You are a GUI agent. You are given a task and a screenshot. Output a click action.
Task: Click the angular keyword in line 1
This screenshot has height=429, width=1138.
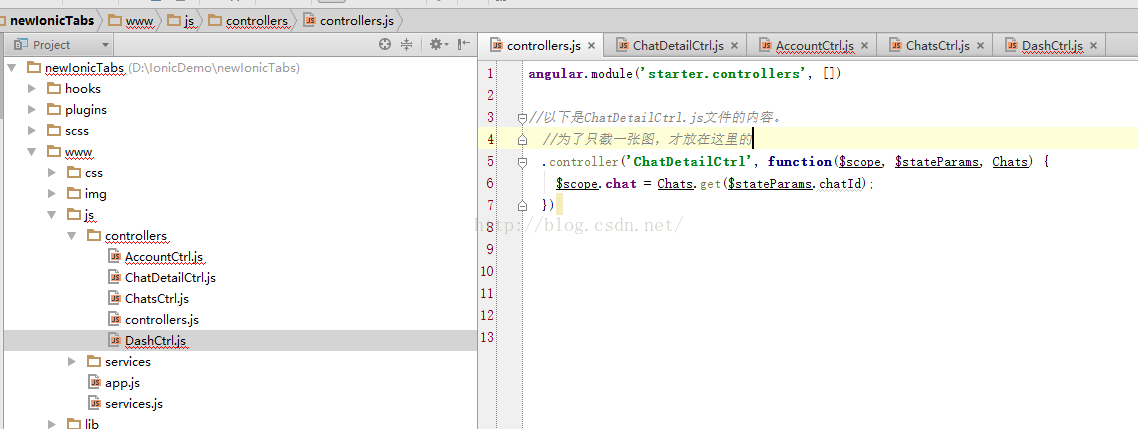click(557, 74)
